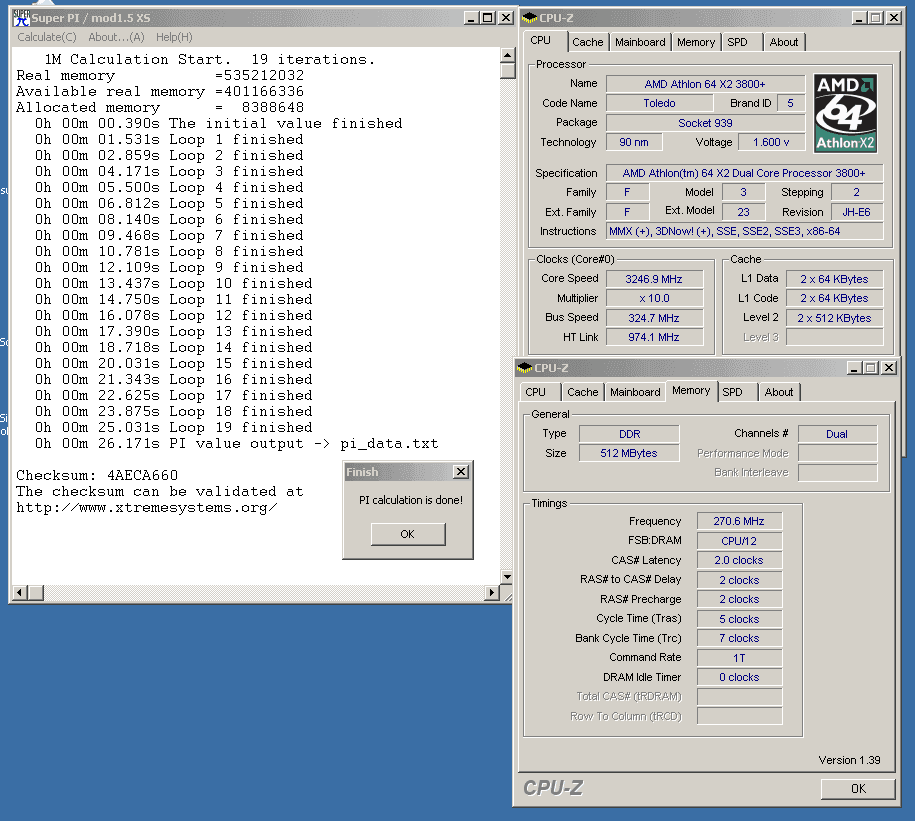Click the Super PI vertical scrollbar down arrow
This screenshot has height=821, width=916.
point(507,577)
